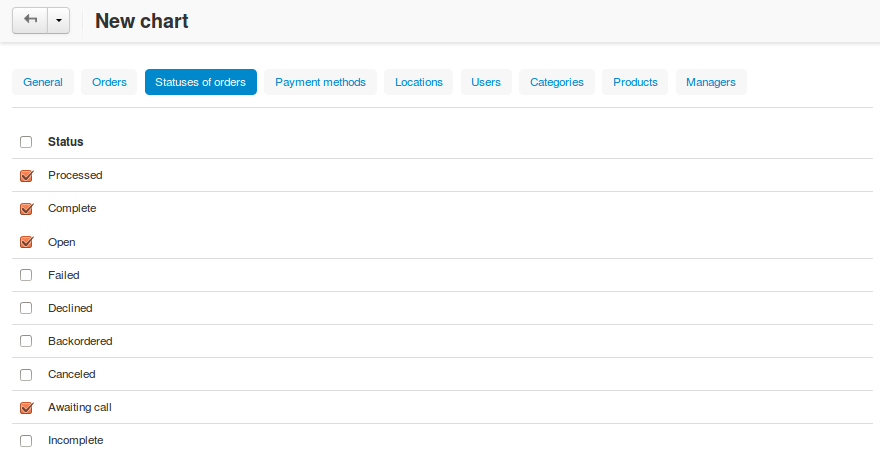Click the Failed status label
Screen dimensions: 880x455
63,275
